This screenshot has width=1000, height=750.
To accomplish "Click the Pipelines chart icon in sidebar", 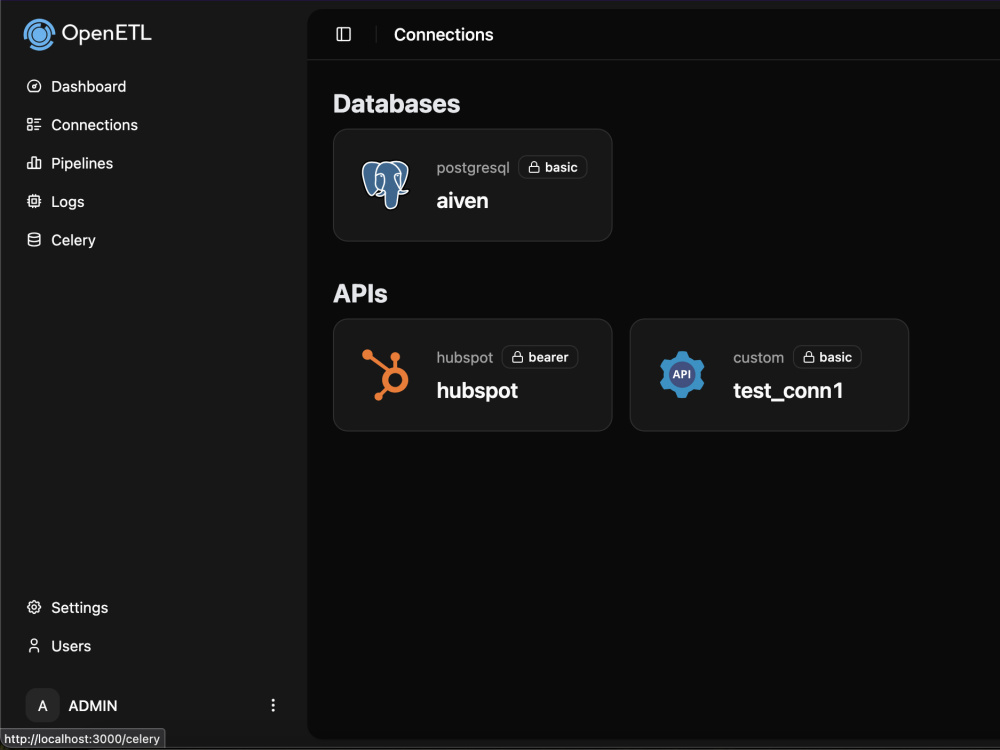I will [34, 163].
